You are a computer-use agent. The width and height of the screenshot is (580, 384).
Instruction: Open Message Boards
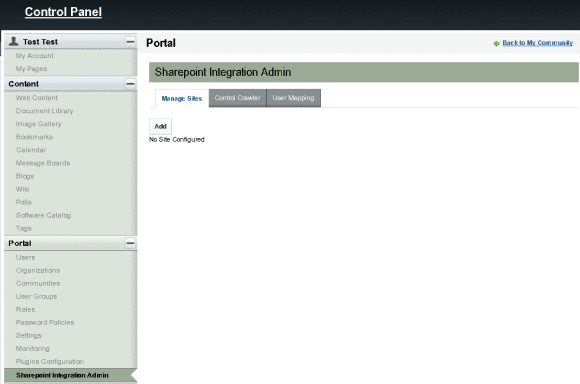tap(43, 163)
